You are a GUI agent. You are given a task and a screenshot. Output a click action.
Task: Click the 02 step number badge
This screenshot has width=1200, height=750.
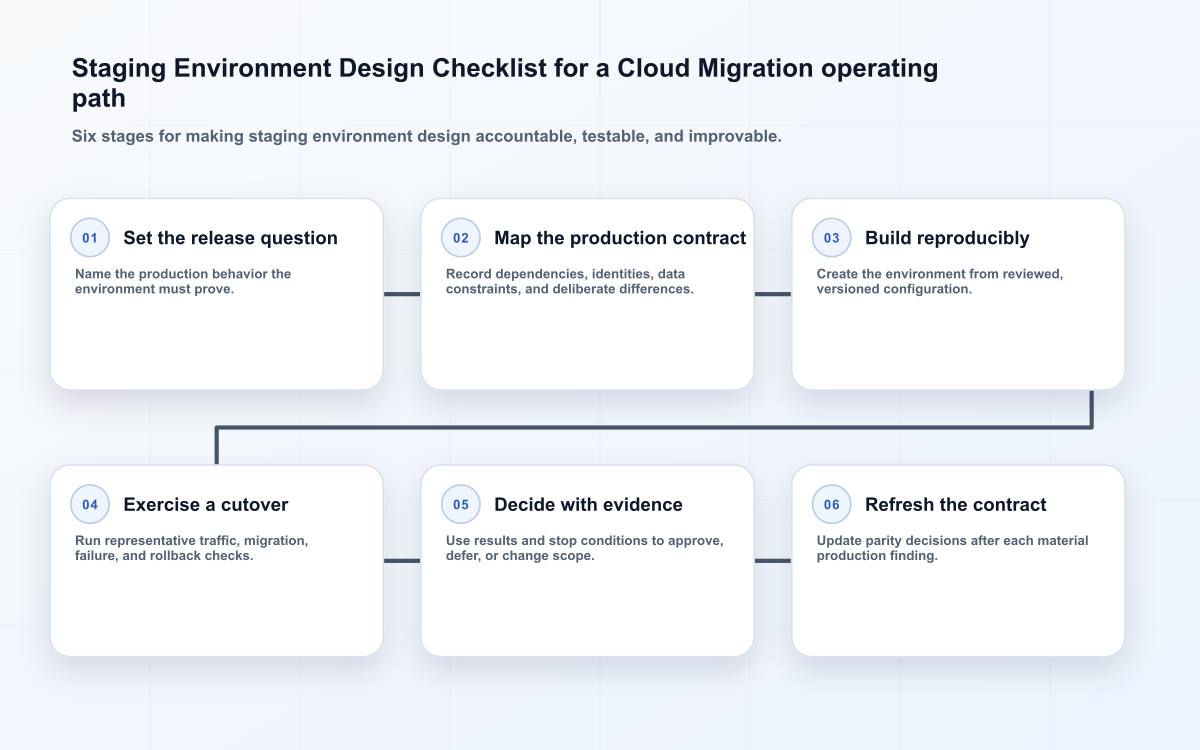pos(461,238)
